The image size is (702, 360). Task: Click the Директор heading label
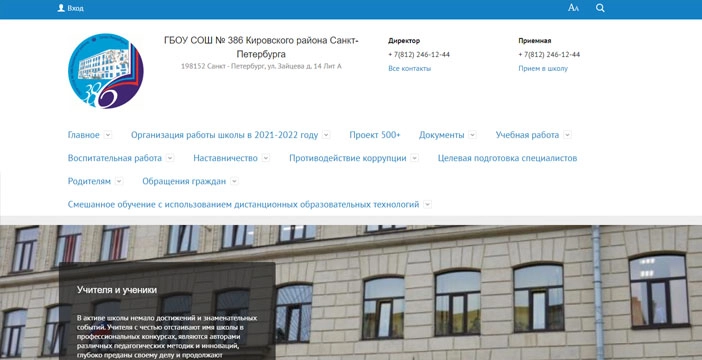pyautogui.click(x=404, y=41)
